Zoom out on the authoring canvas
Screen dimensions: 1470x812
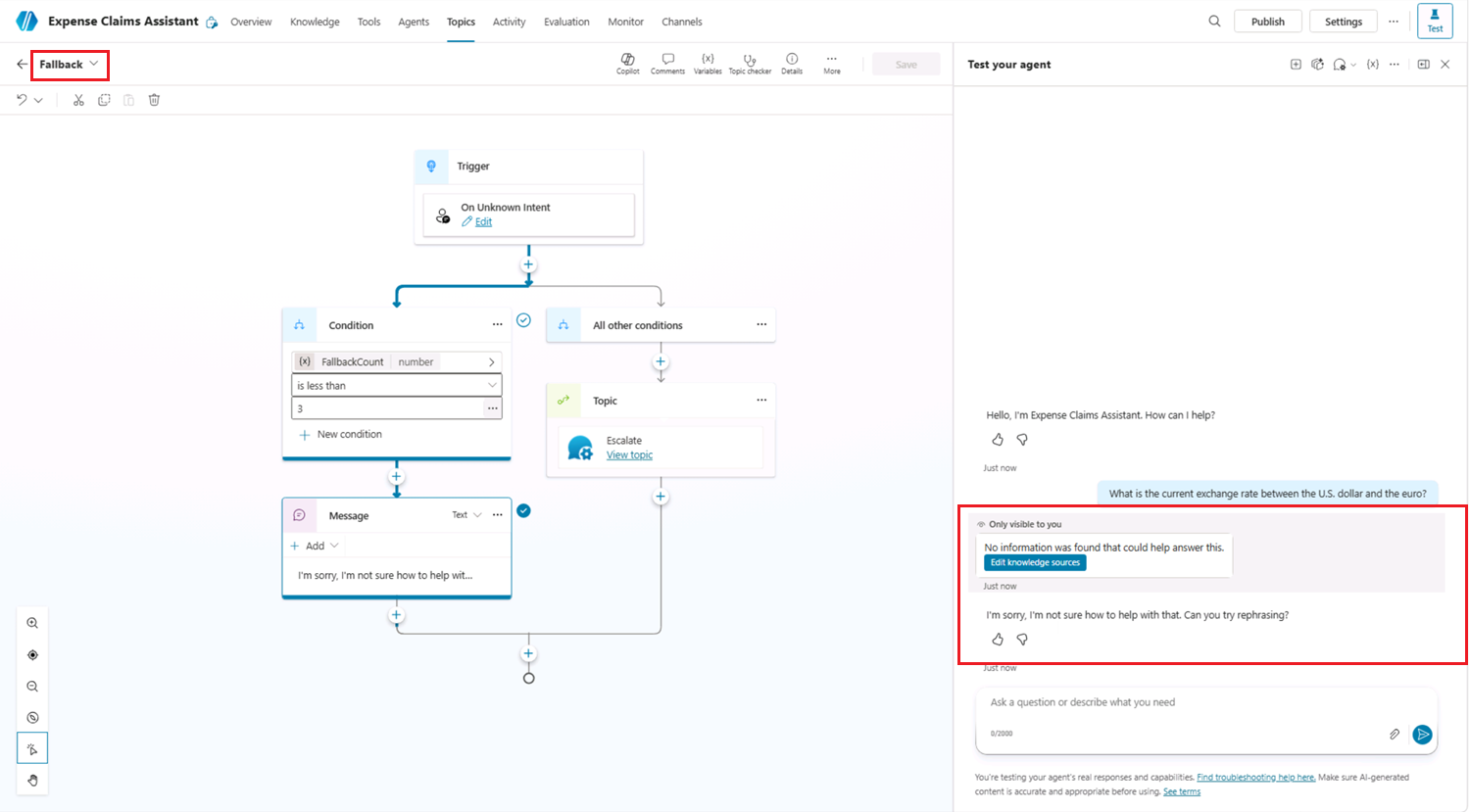32,687
